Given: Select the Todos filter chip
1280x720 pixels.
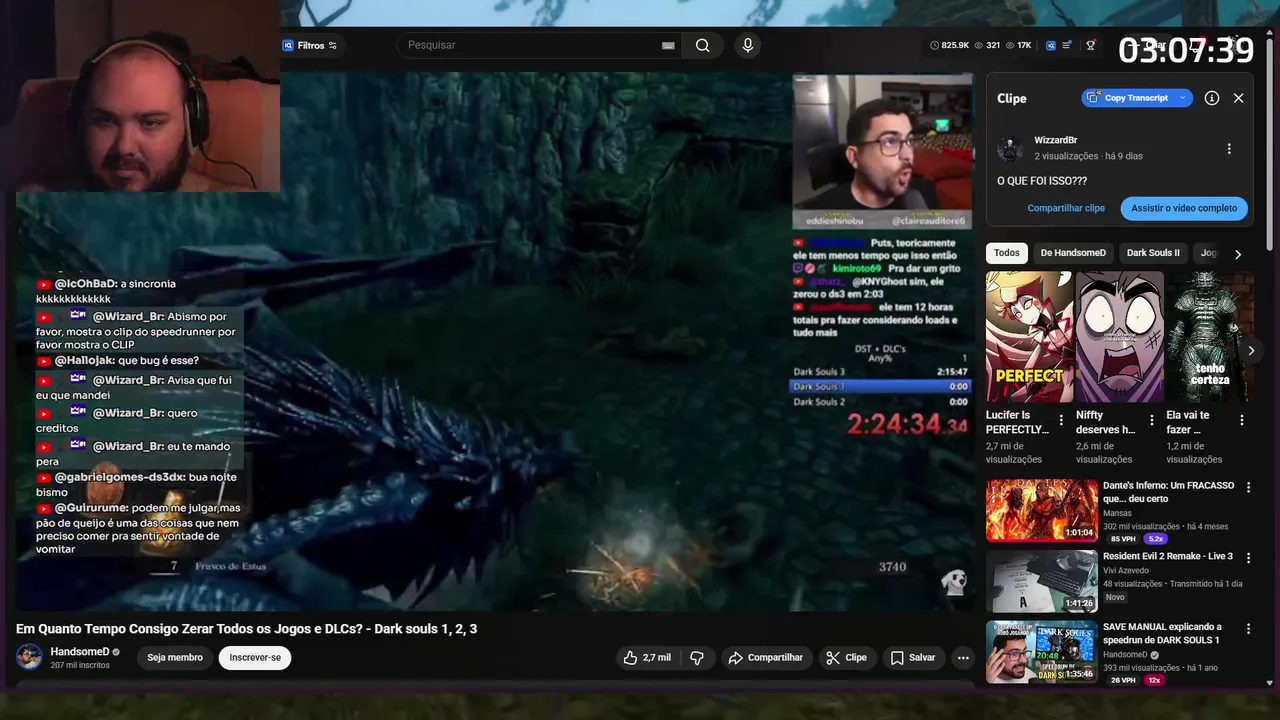Looking at the screenshot, I should (1007, 253).
